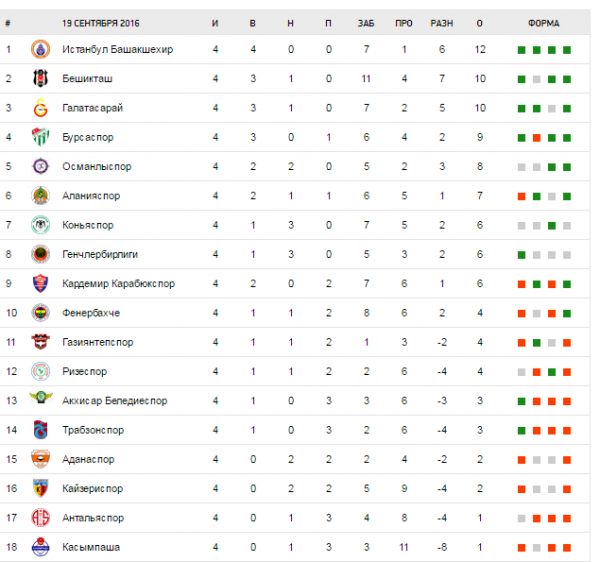Screen dimensions: 600x562
Task: Click the Antalyaspor red logo
Action: coord(41,518)
